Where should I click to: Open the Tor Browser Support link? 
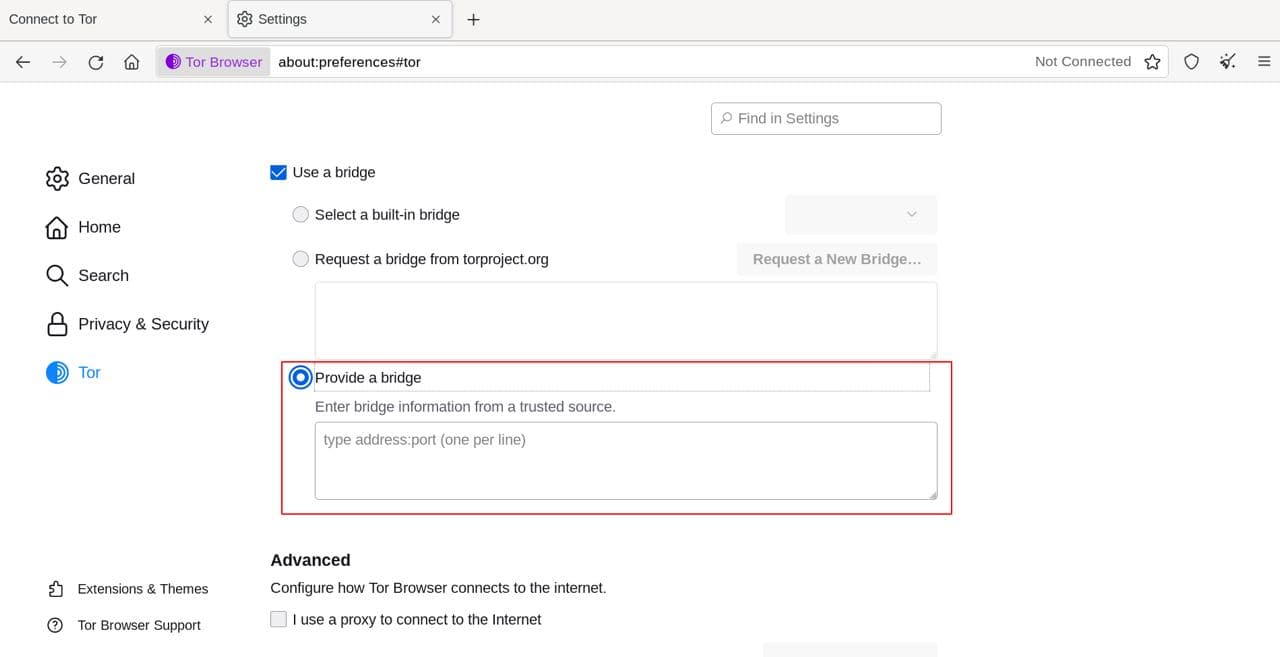point(138,625)
